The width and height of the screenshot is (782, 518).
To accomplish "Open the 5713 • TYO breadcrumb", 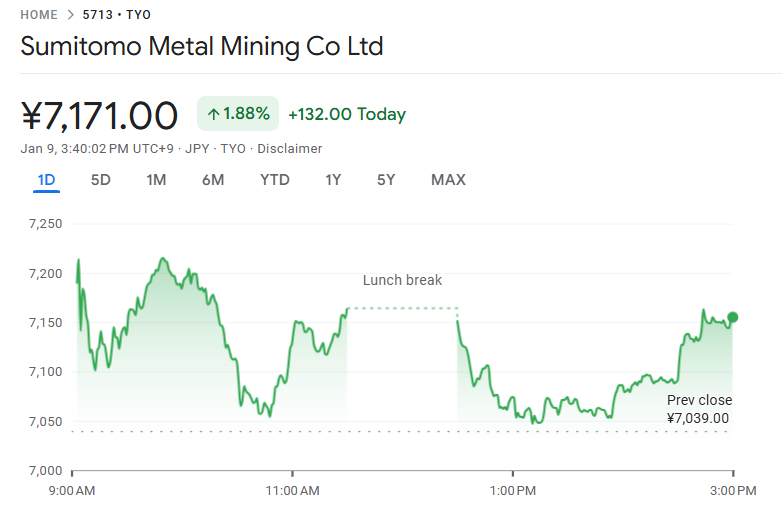I will point(117,15).
